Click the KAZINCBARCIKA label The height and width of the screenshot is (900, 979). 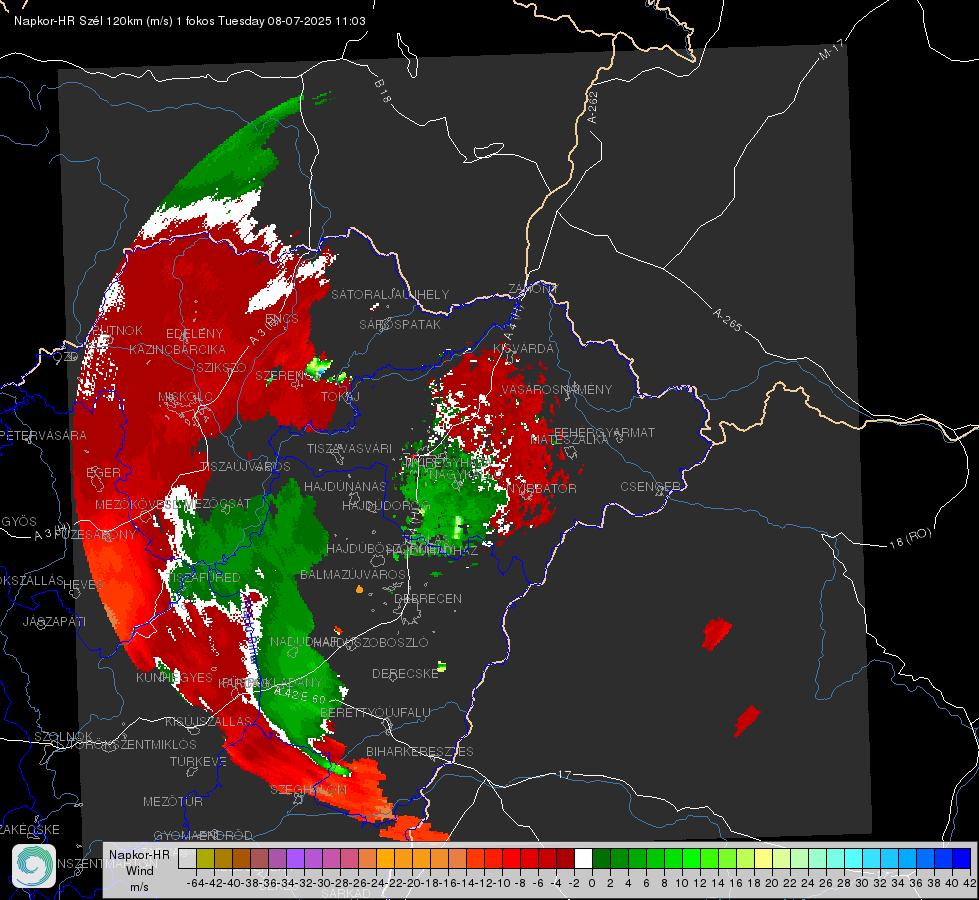(177, 349)
